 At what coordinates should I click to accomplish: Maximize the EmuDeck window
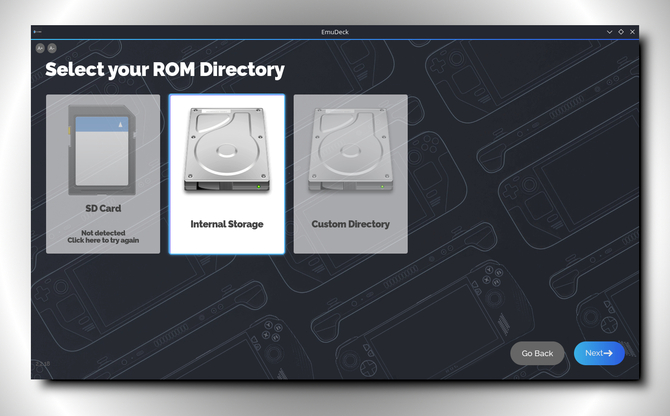pos(621,32)
